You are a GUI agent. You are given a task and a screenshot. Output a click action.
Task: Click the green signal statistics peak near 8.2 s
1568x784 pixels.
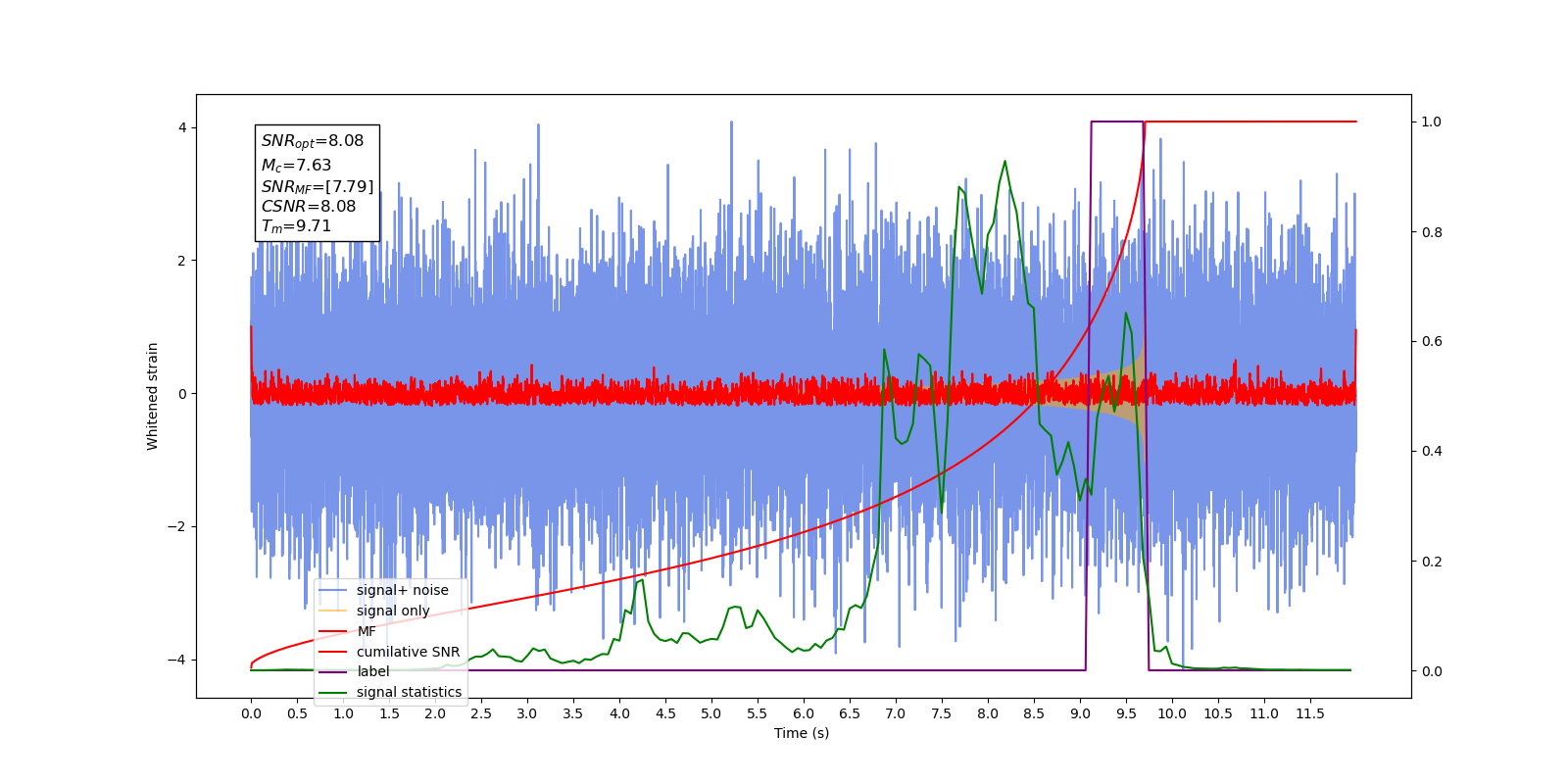click(x=1004, y=163)
